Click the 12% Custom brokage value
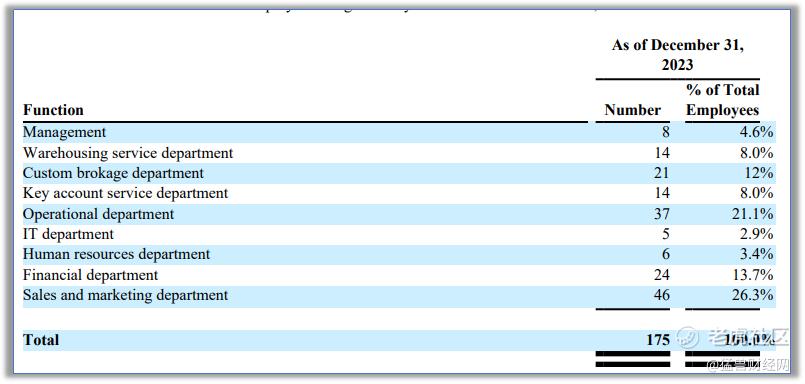Screen dimensions: 805x384 pyautogui.click(x=759, y=173)
